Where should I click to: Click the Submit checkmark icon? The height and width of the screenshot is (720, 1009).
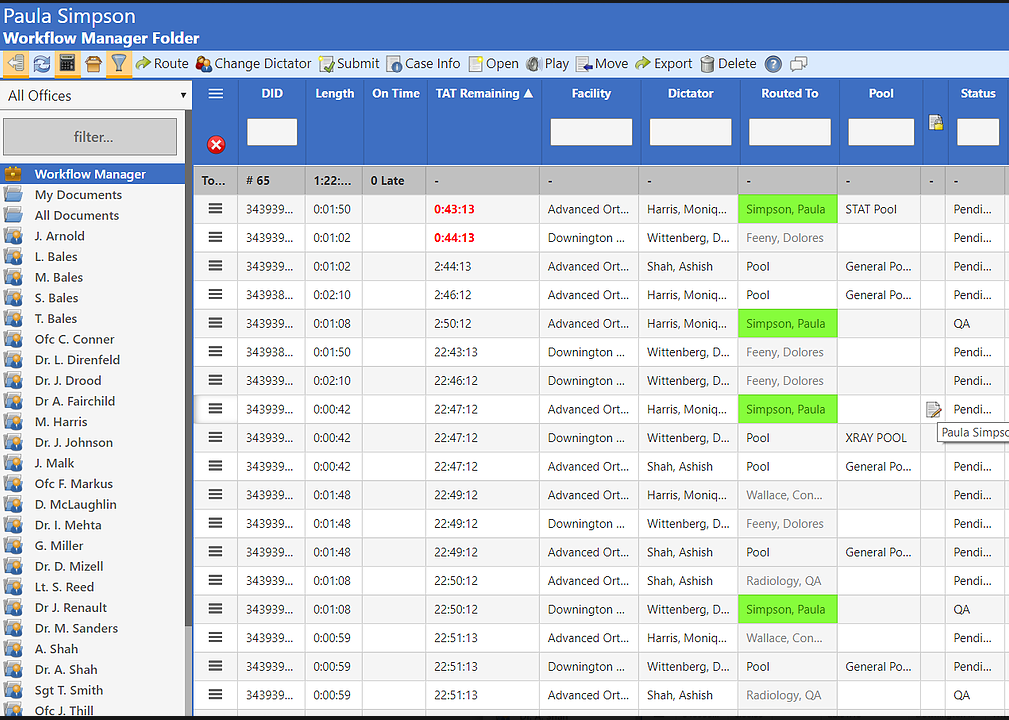(325, 63)
